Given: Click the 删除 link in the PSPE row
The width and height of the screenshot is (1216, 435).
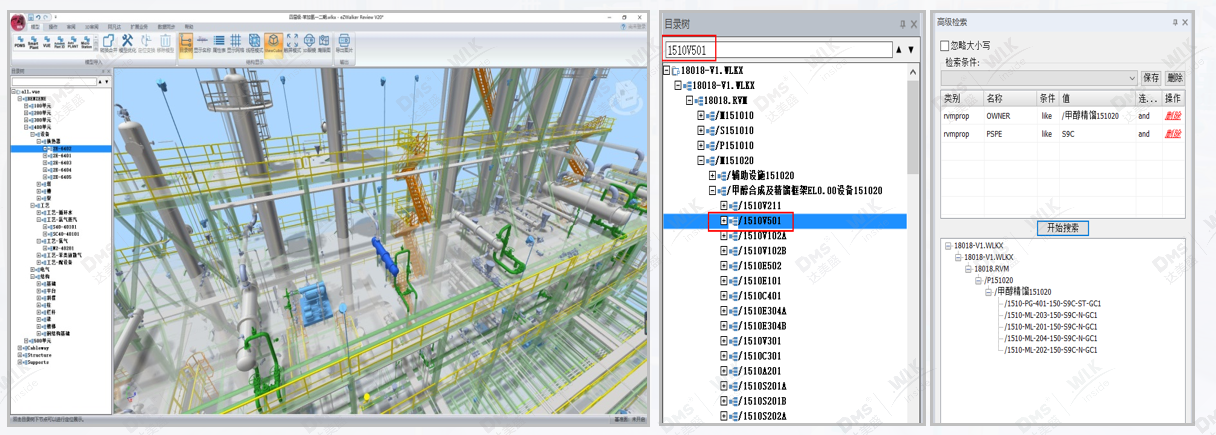Looking at the screenshot, I should tap(1172, 133).
